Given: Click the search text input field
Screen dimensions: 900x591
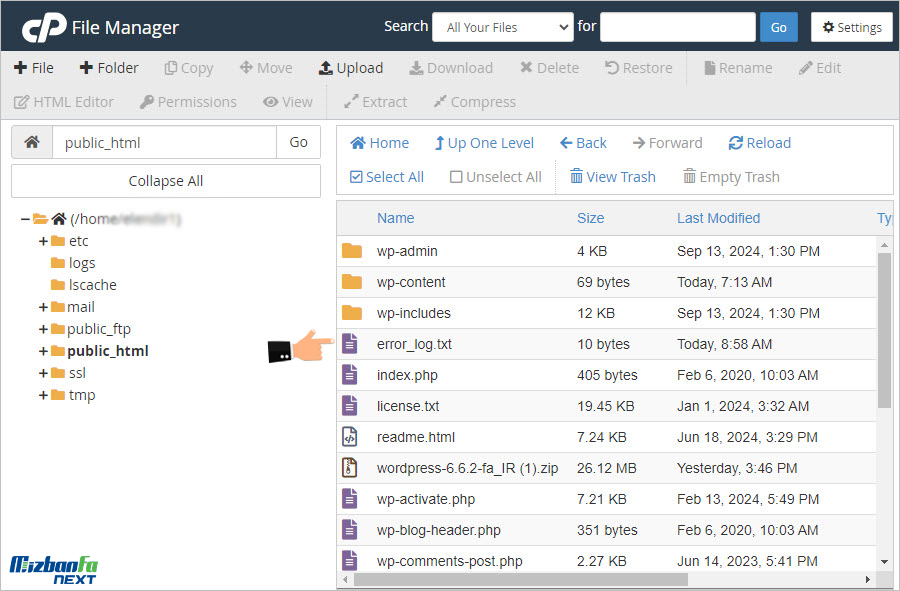Looking at the screenshot, I should (677, 27).
